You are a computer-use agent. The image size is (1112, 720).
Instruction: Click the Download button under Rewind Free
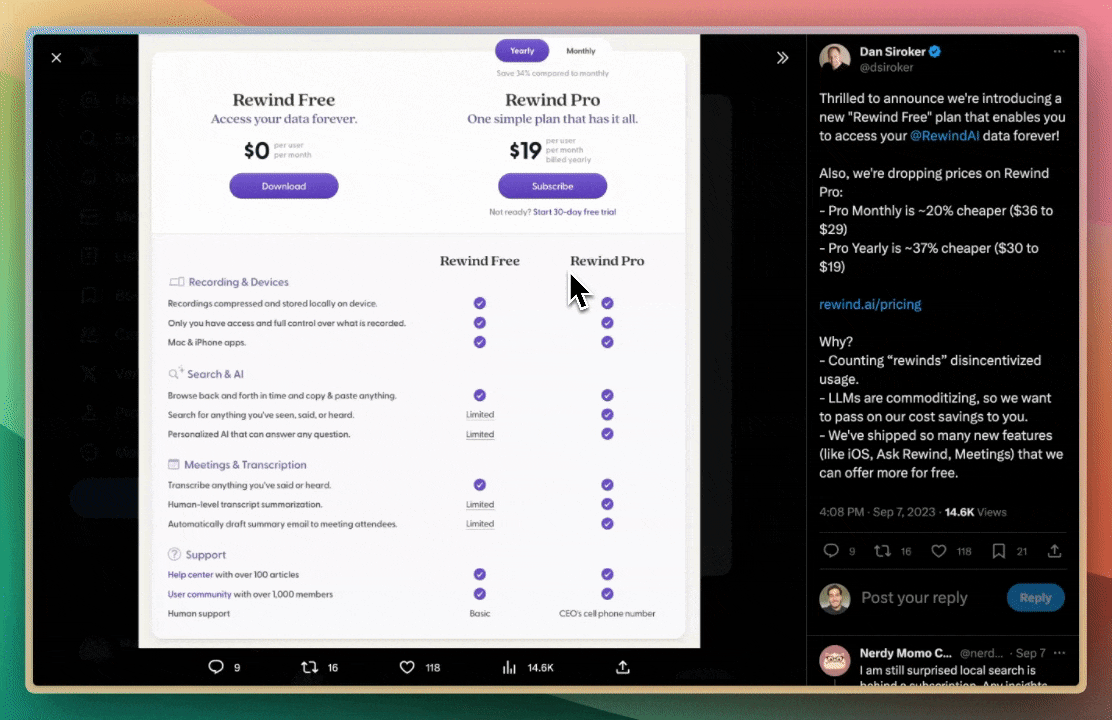coord(284,186)
